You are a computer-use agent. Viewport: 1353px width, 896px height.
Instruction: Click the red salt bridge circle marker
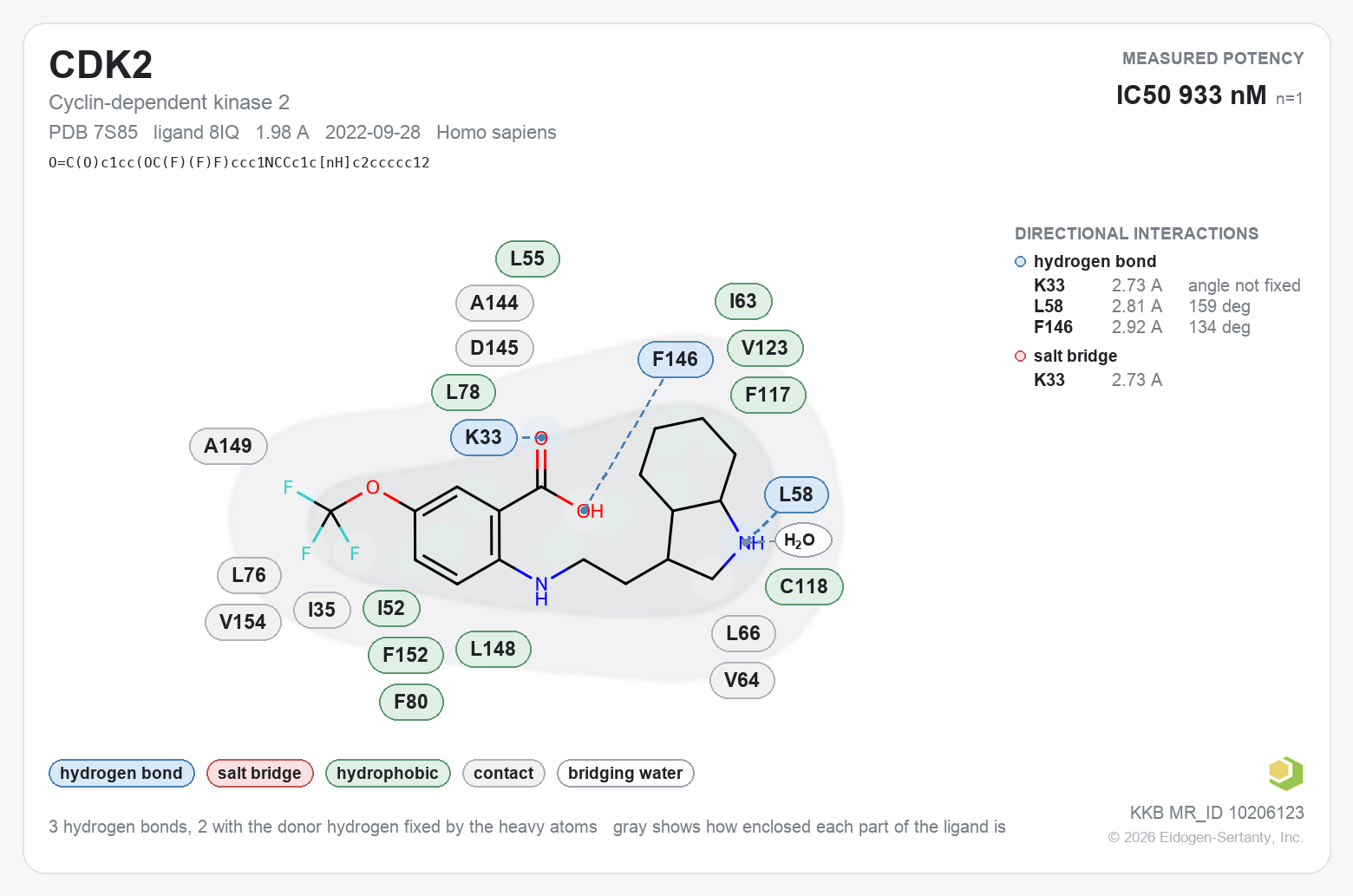[1021, 356]
